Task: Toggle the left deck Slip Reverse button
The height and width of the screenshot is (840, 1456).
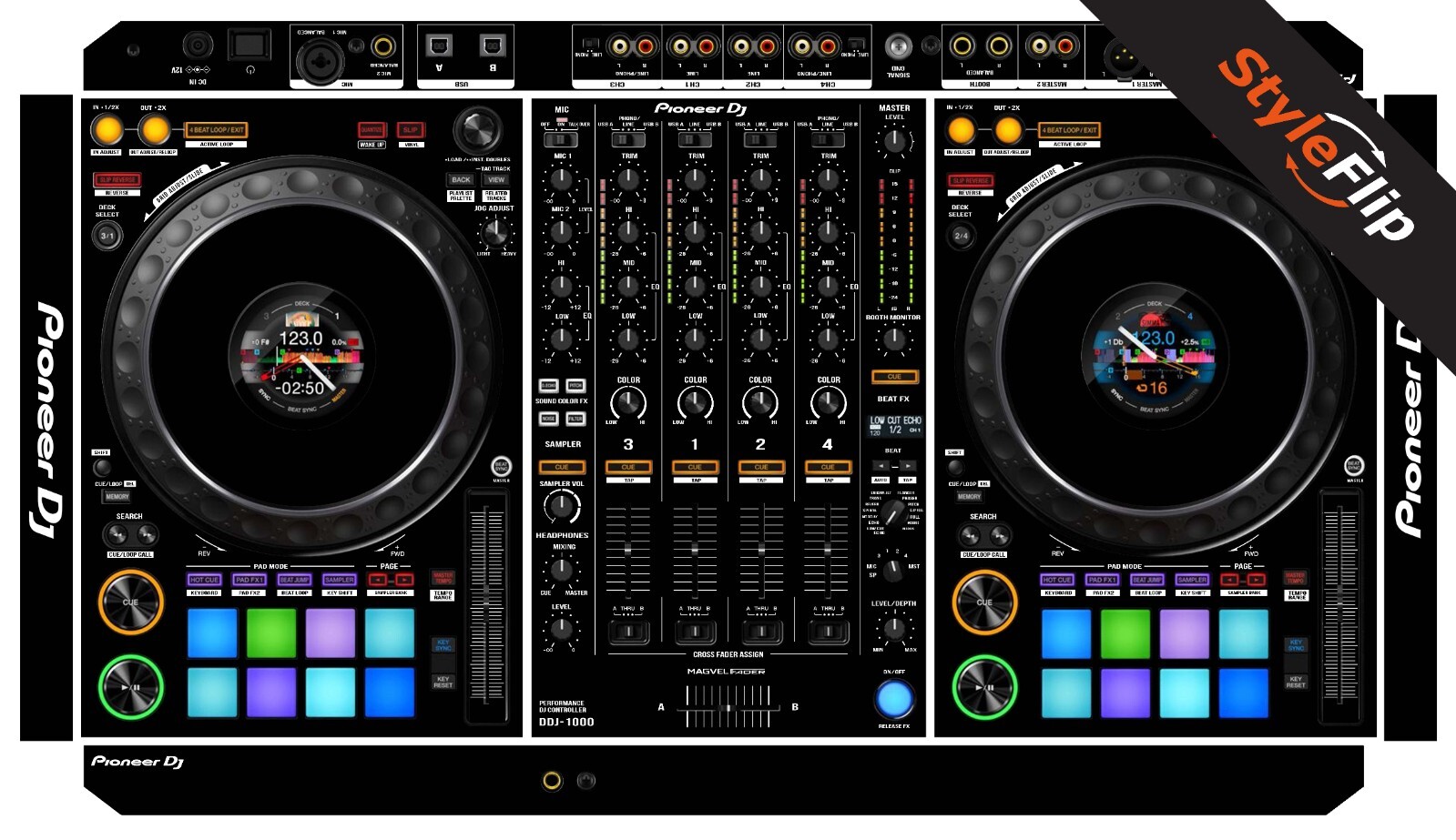Action: (117, 180)
